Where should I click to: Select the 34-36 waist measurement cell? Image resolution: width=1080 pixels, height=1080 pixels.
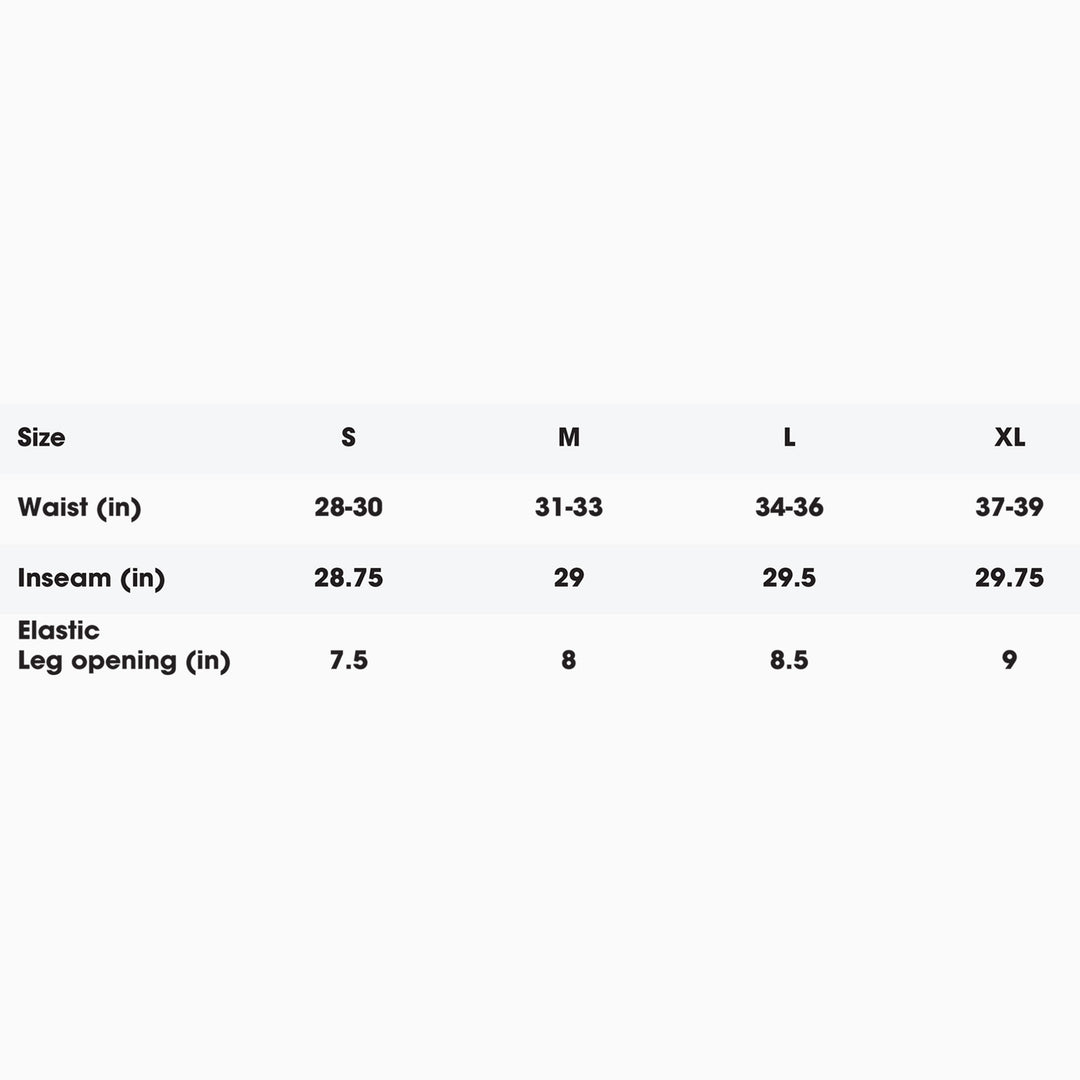click(789, 507)
